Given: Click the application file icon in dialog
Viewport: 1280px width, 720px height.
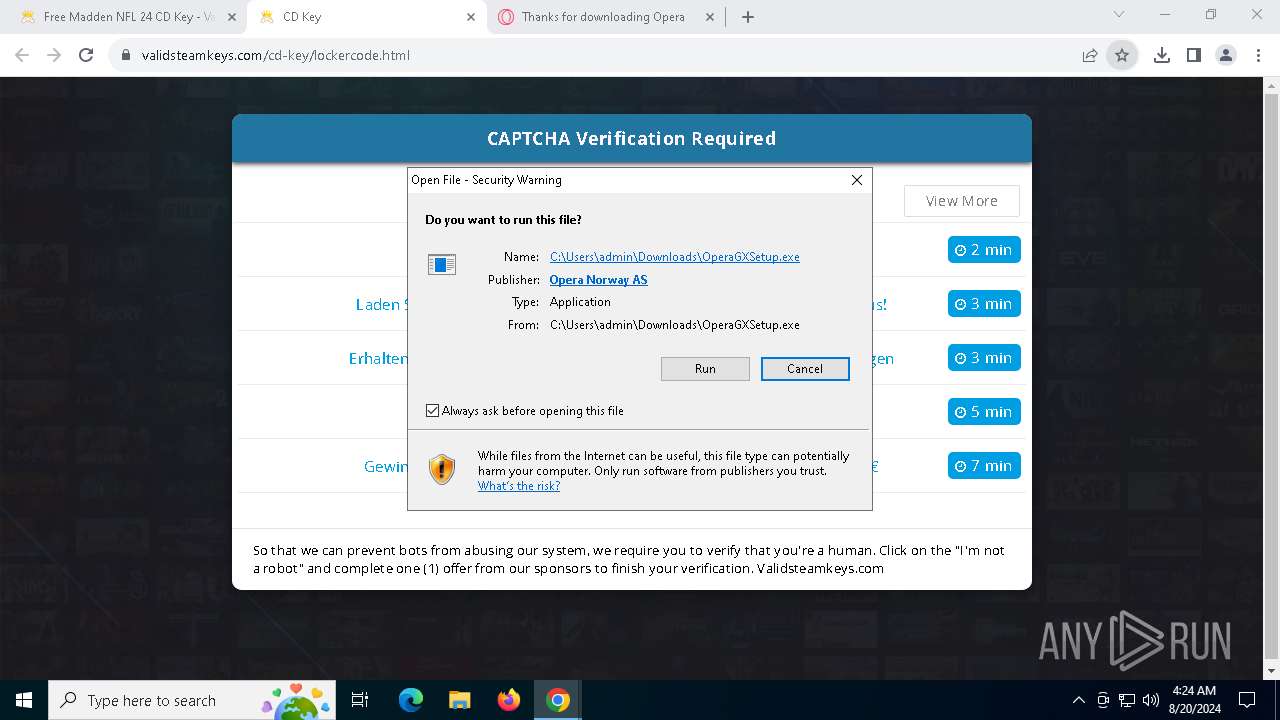Looking at the screenshot, I should [x=442, y=264].
